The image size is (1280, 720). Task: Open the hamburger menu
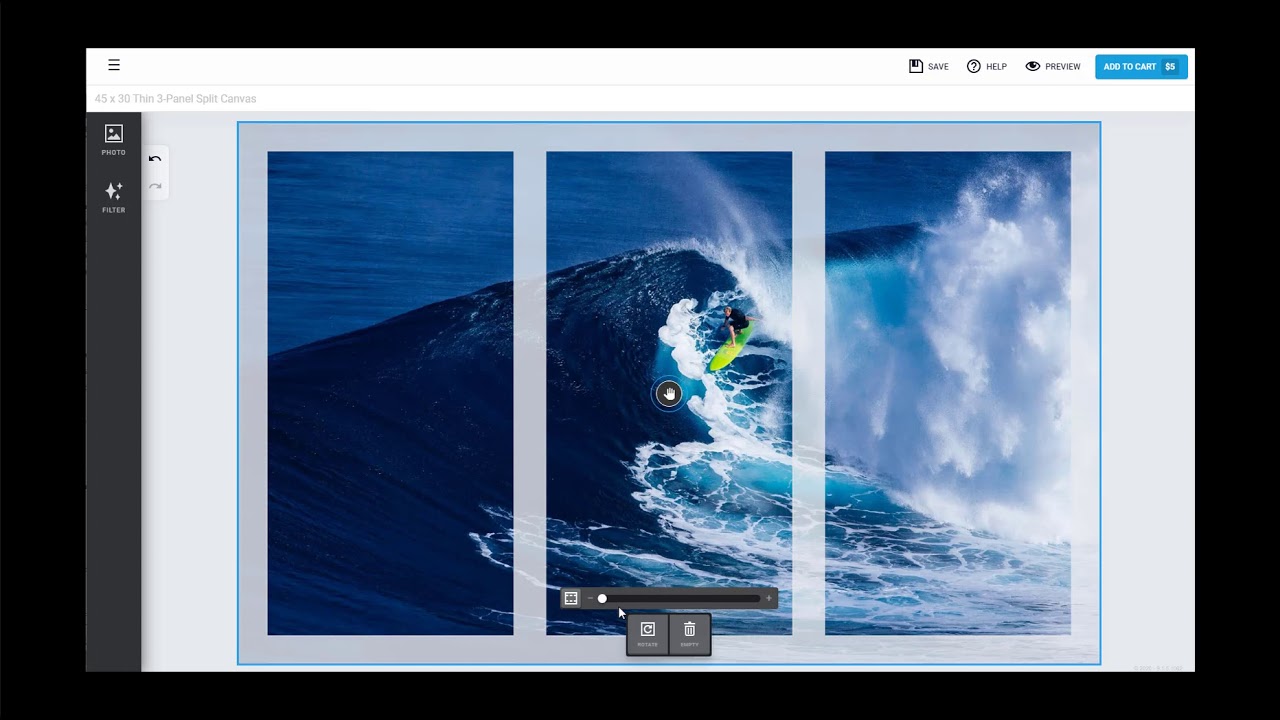(114, 65)
